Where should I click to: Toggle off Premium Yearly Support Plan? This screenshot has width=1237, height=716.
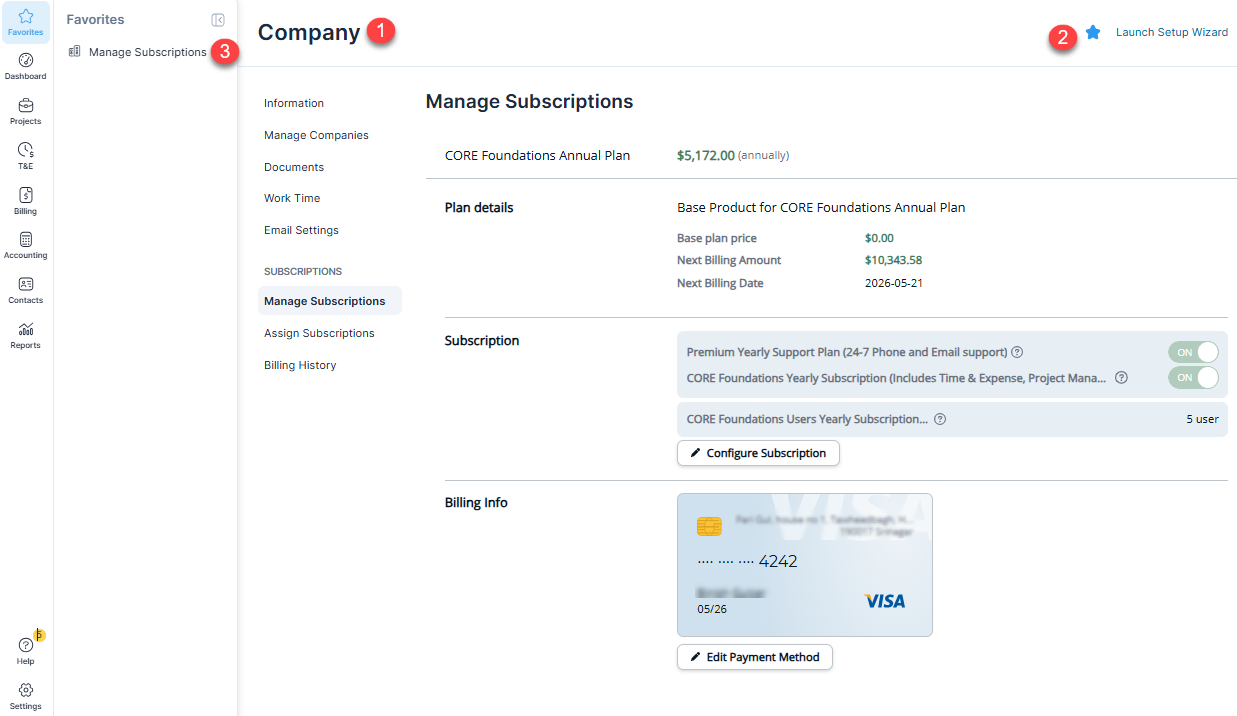point(1193,352)
